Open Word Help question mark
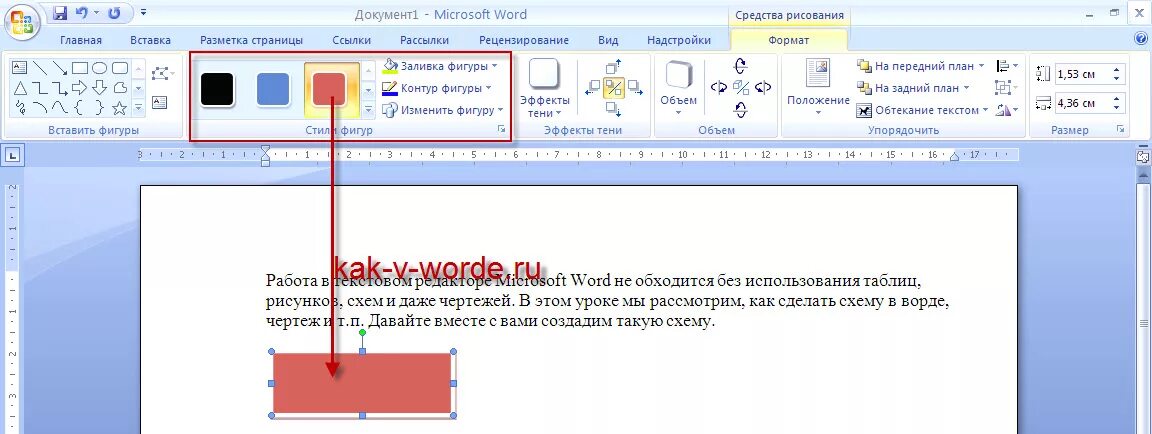 tap(1141, 38)
